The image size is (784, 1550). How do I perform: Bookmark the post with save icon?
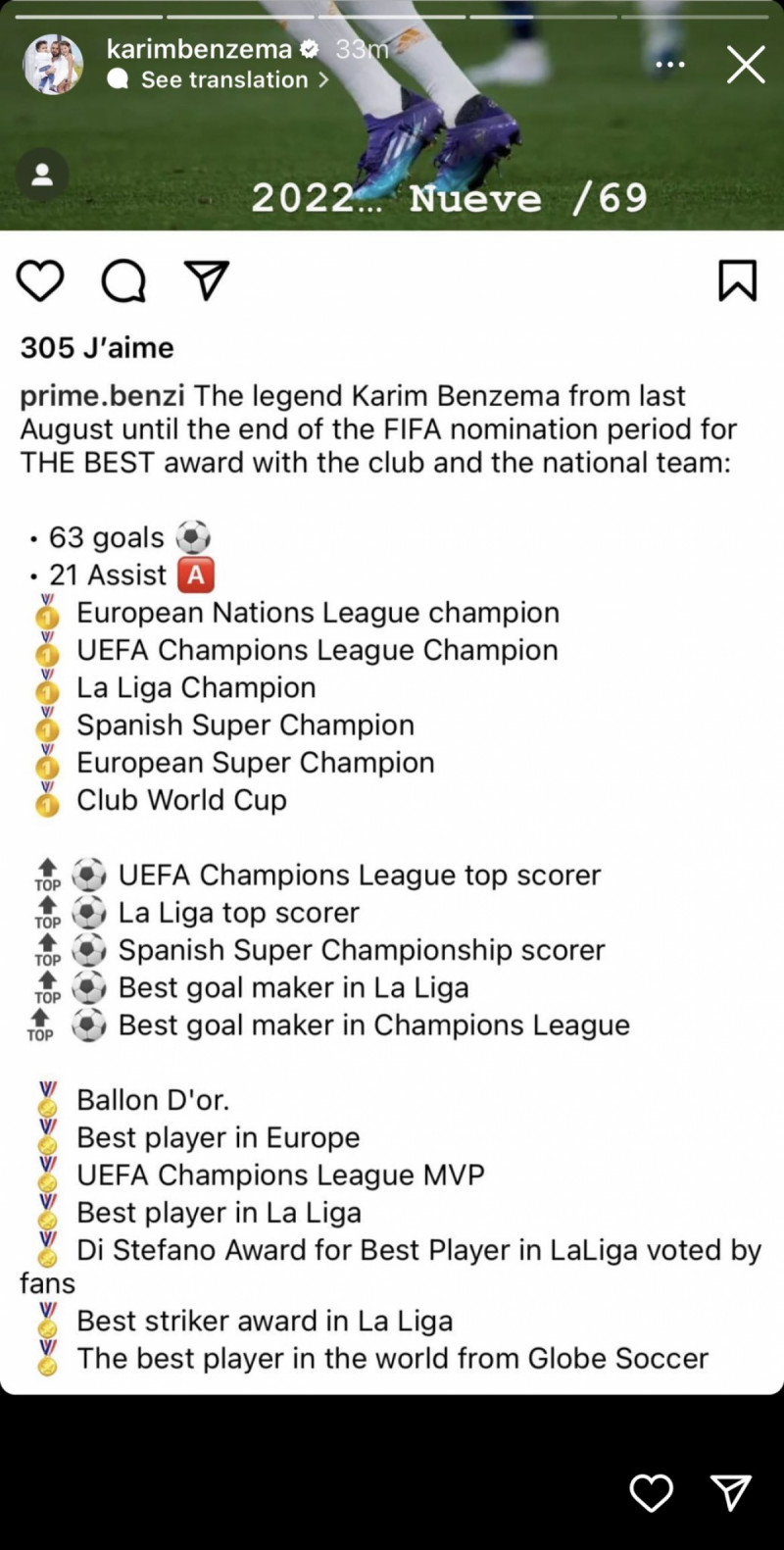tap(738, 280)
